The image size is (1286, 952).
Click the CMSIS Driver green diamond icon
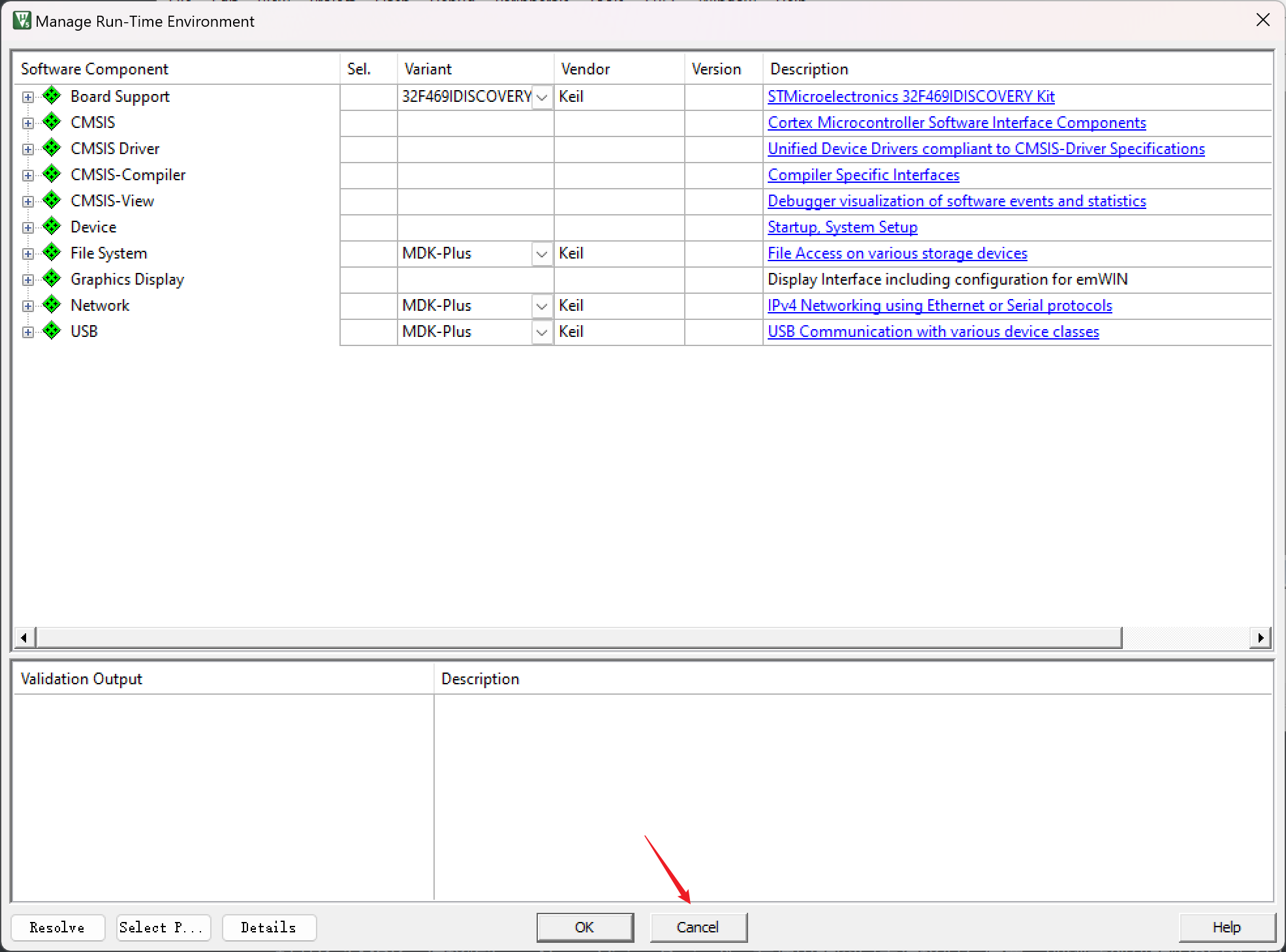point(52,148)
